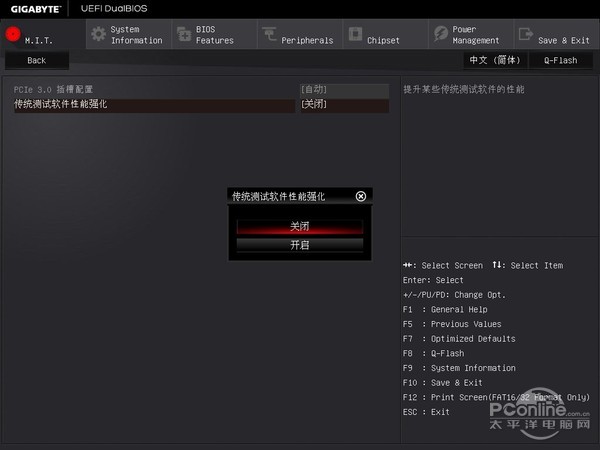Choose 开启 option in popup
This screenshot has width=600, height=450.
click(x=300, y=245)
